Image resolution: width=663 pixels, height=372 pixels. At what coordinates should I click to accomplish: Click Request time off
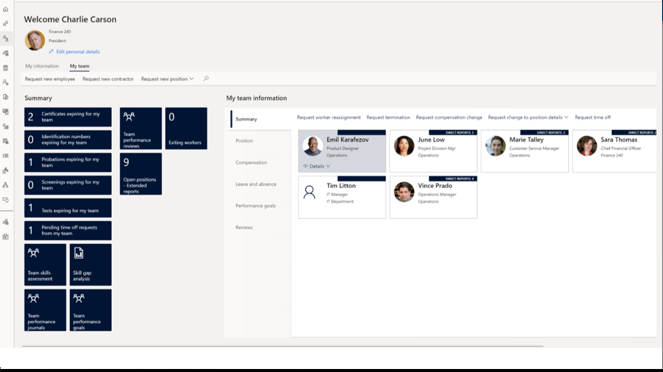point(592,118)
